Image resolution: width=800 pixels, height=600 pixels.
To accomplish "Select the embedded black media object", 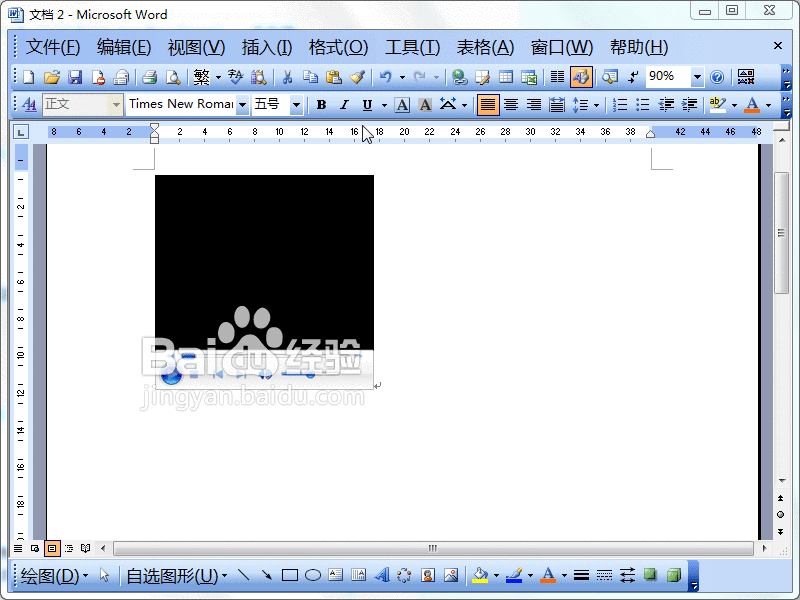I will (x=264, y=282).
